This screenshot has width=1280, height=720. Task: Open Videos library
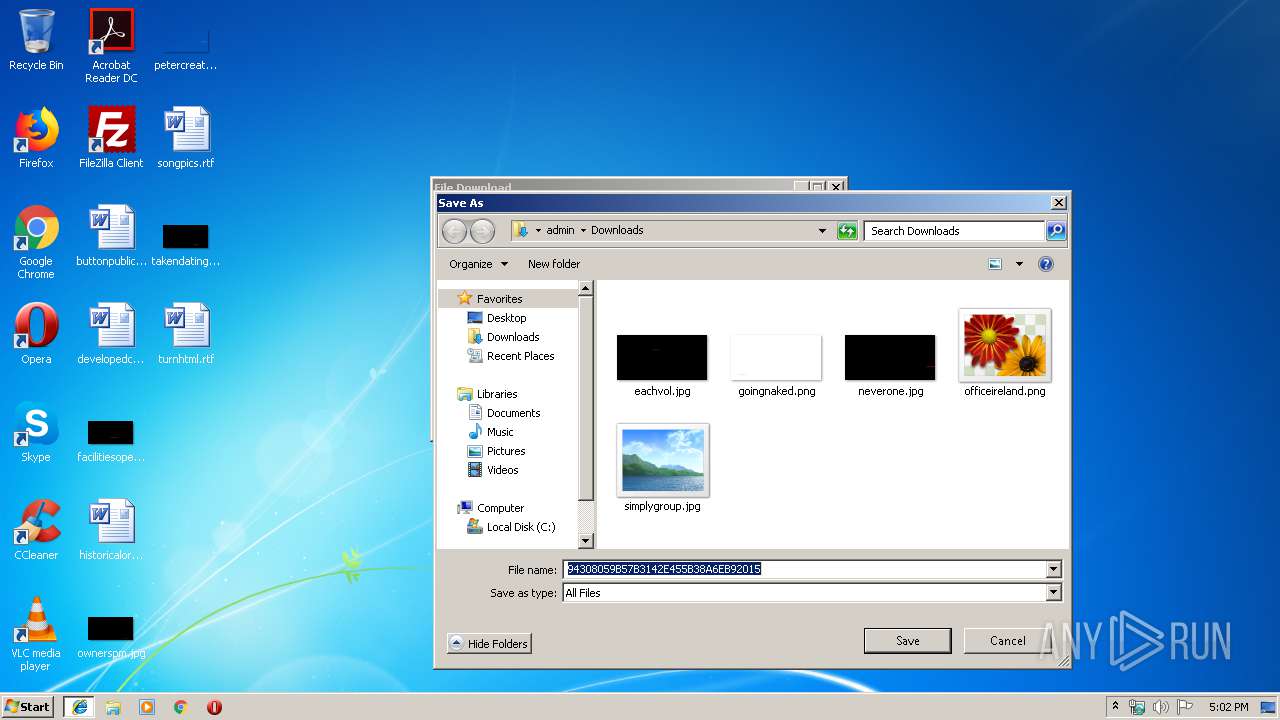pos(502,470)
